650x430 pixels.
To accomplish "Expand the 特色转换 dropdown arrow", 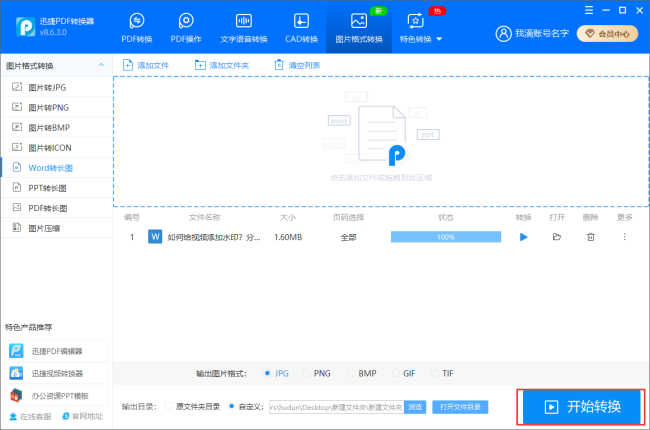I will coord(439,39).
